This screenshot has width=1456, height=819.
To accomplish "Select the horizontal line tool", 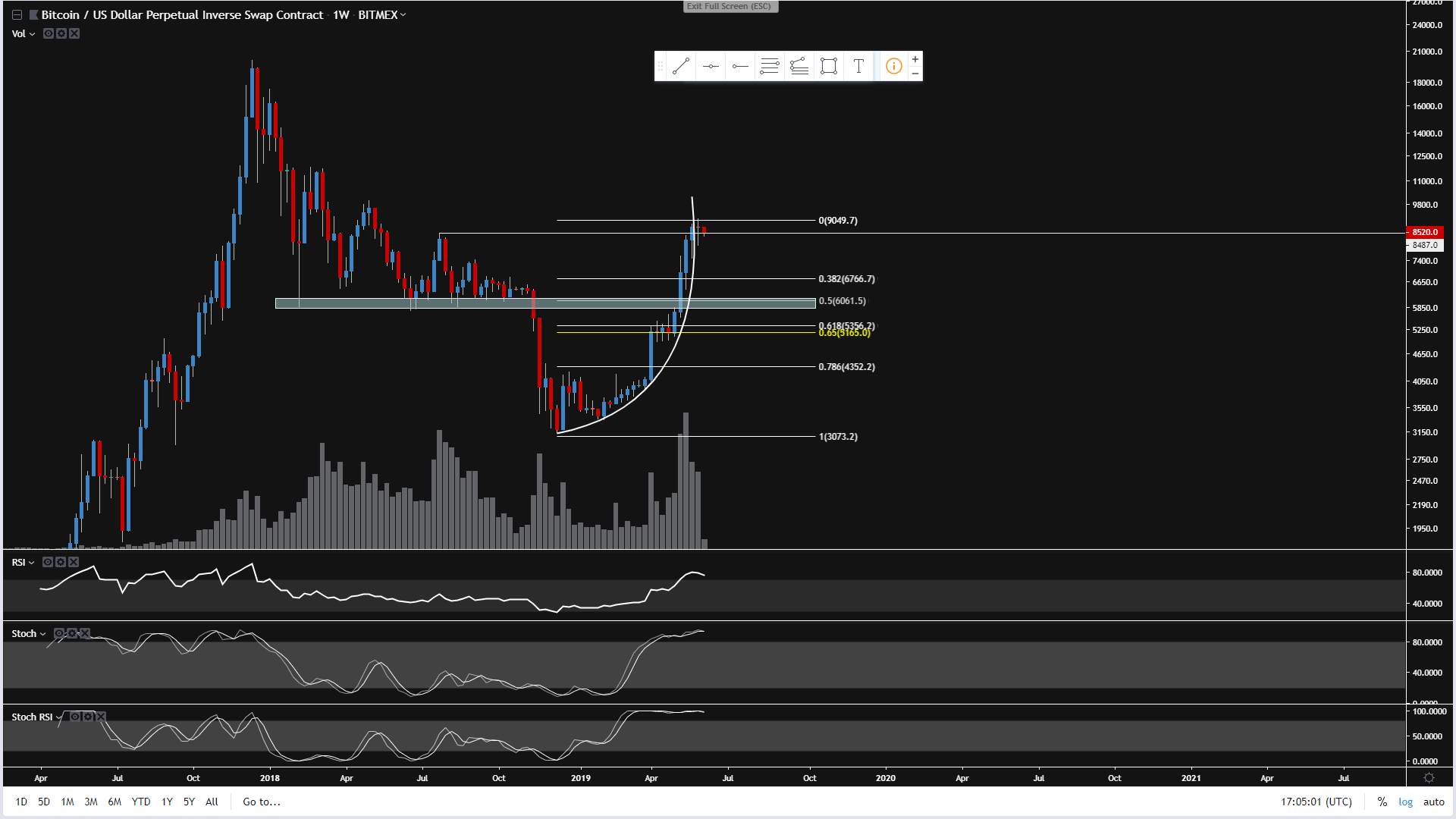I will 711,67.
